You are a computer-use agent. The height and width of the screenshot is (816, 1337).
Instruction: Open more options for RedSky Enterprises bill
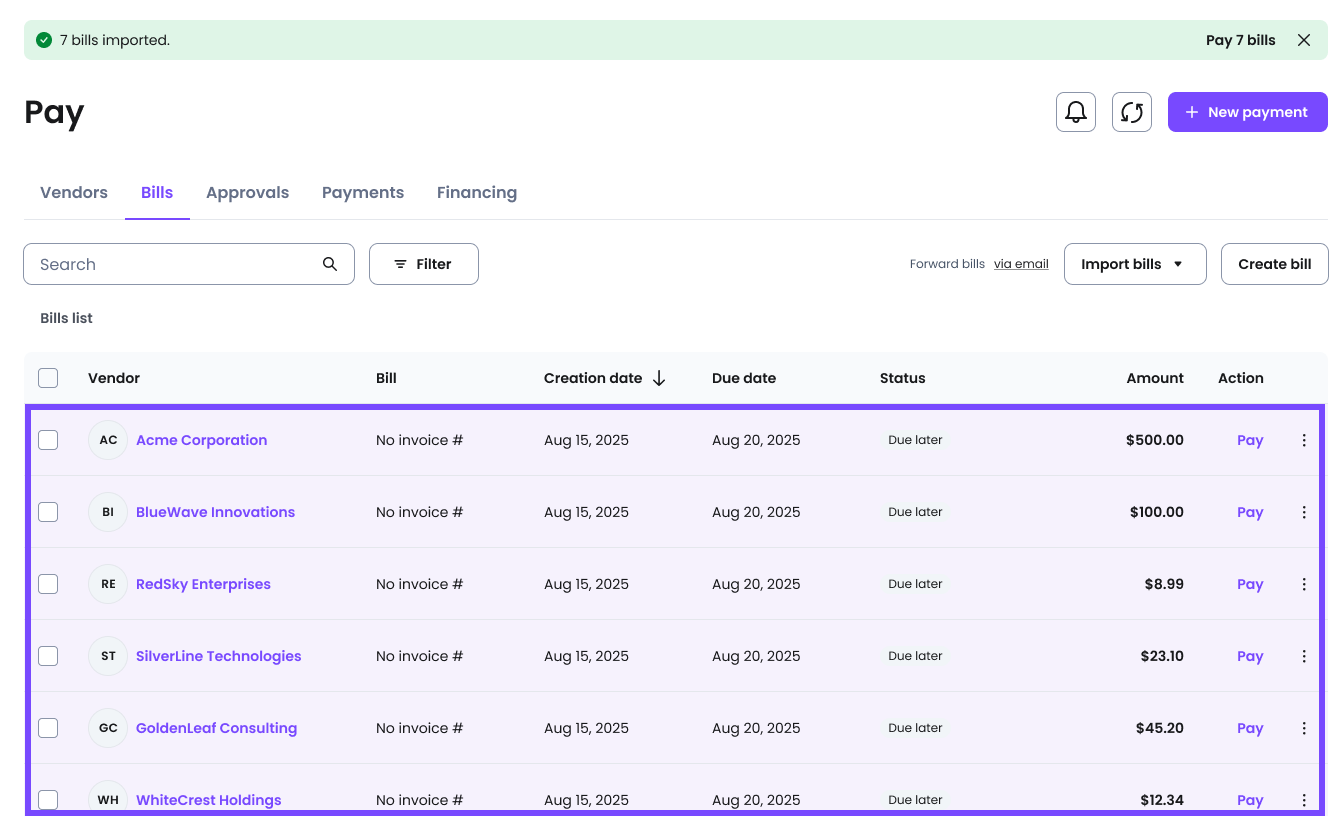pyautogui.click(x=1303, y=584)
